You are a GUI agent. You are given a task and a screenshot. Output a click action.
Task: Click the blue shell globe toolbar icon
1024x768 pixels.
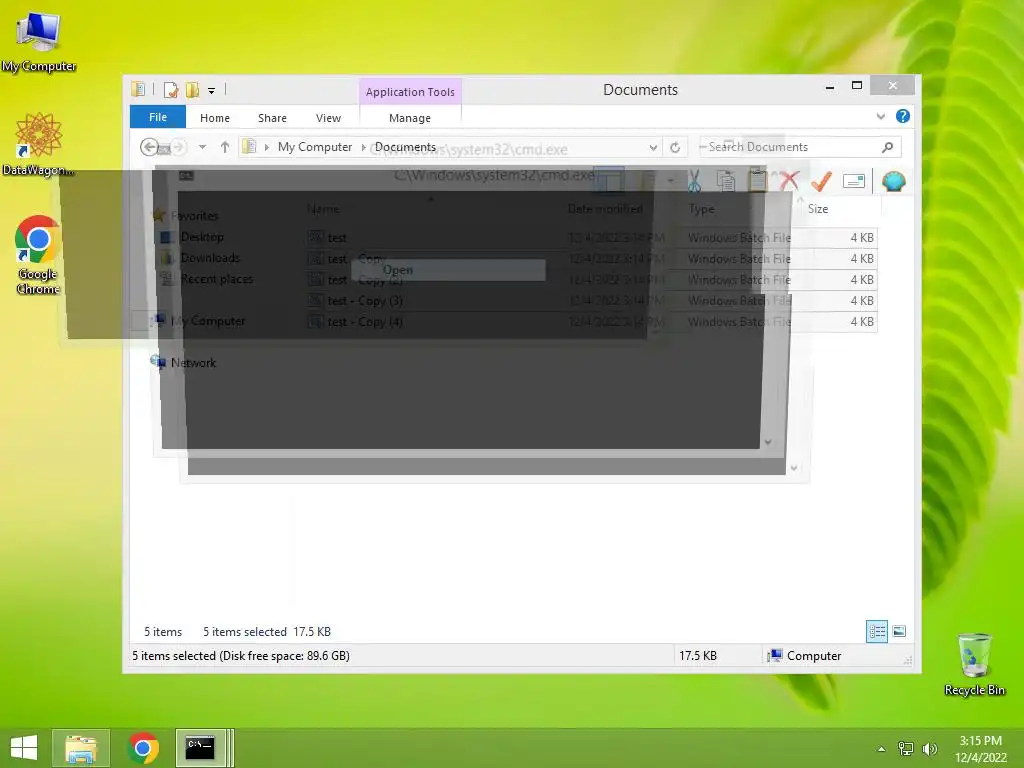(893, 181)
